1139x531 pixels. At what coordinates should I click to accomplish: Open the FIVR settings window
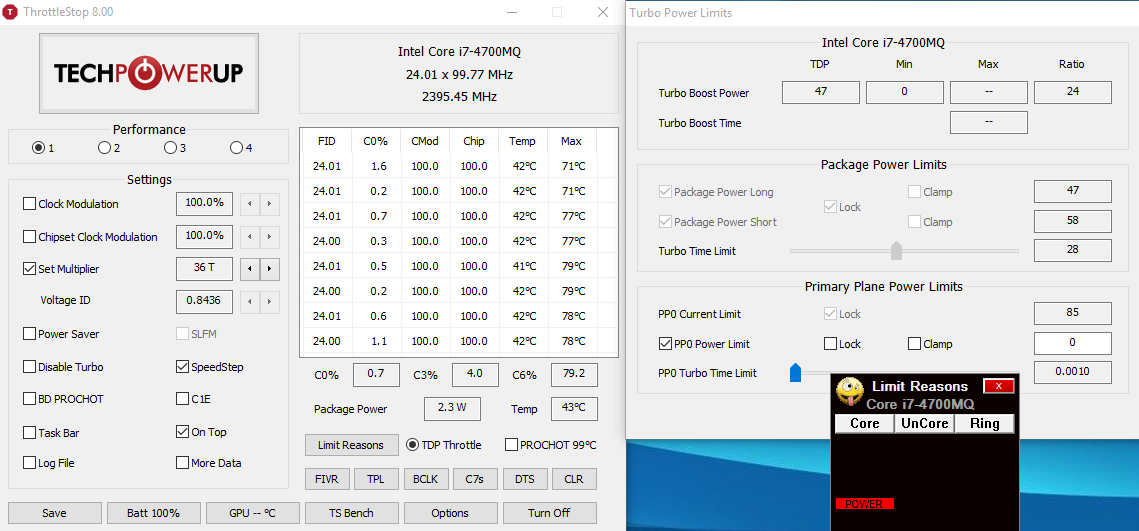(328, 479)
